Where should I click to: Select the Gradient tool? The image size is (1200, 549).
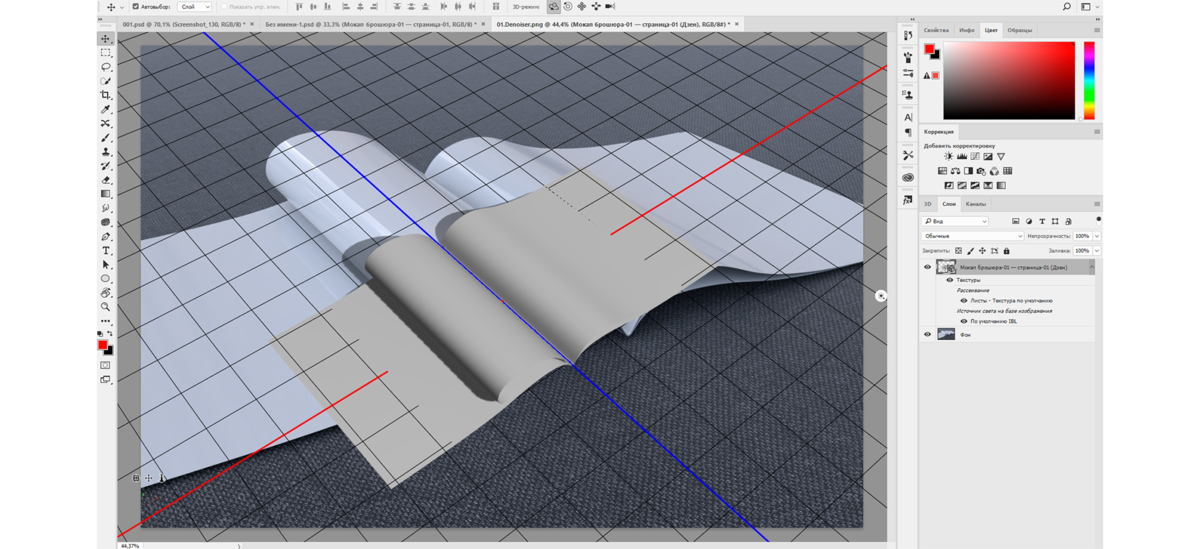[x=106, y=194]
